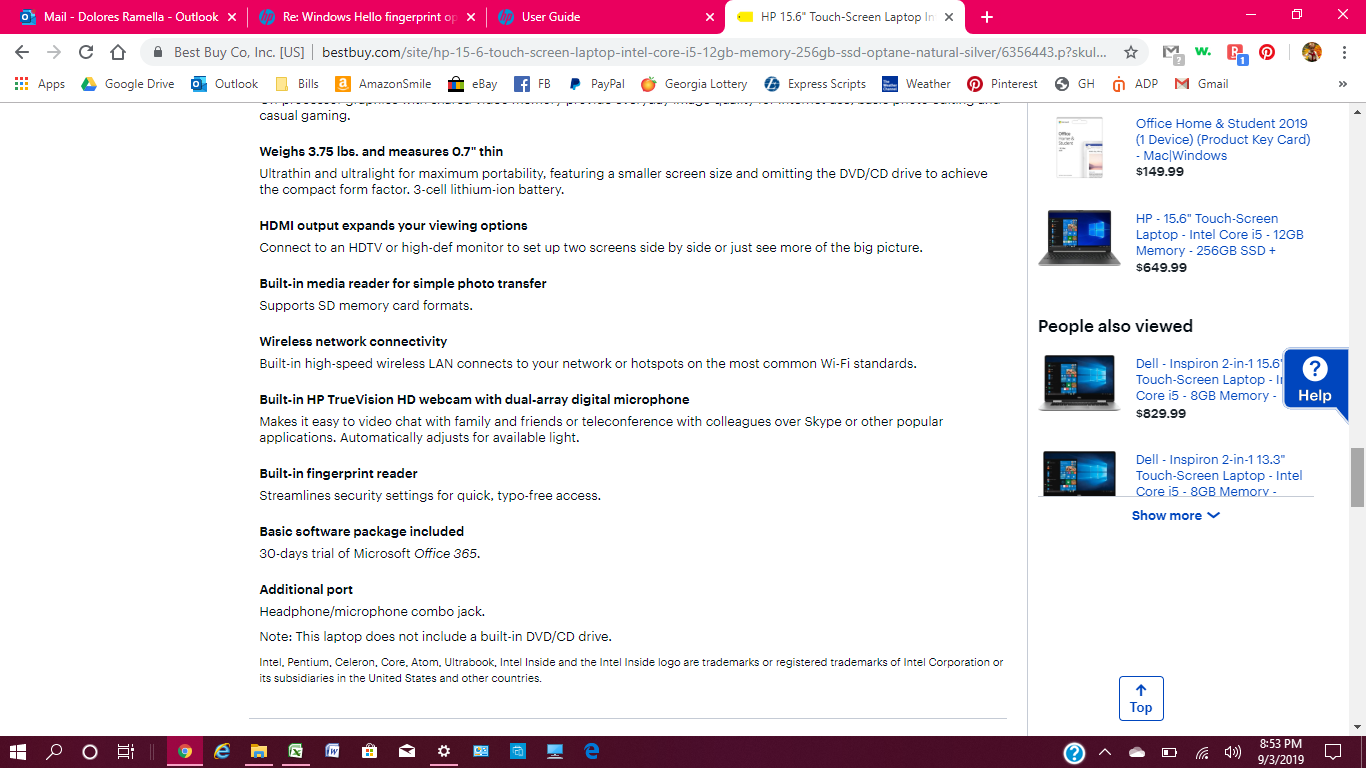Open the Google Drive bookmark
This screenshot has width=1366, height=768.
[128, 84]
